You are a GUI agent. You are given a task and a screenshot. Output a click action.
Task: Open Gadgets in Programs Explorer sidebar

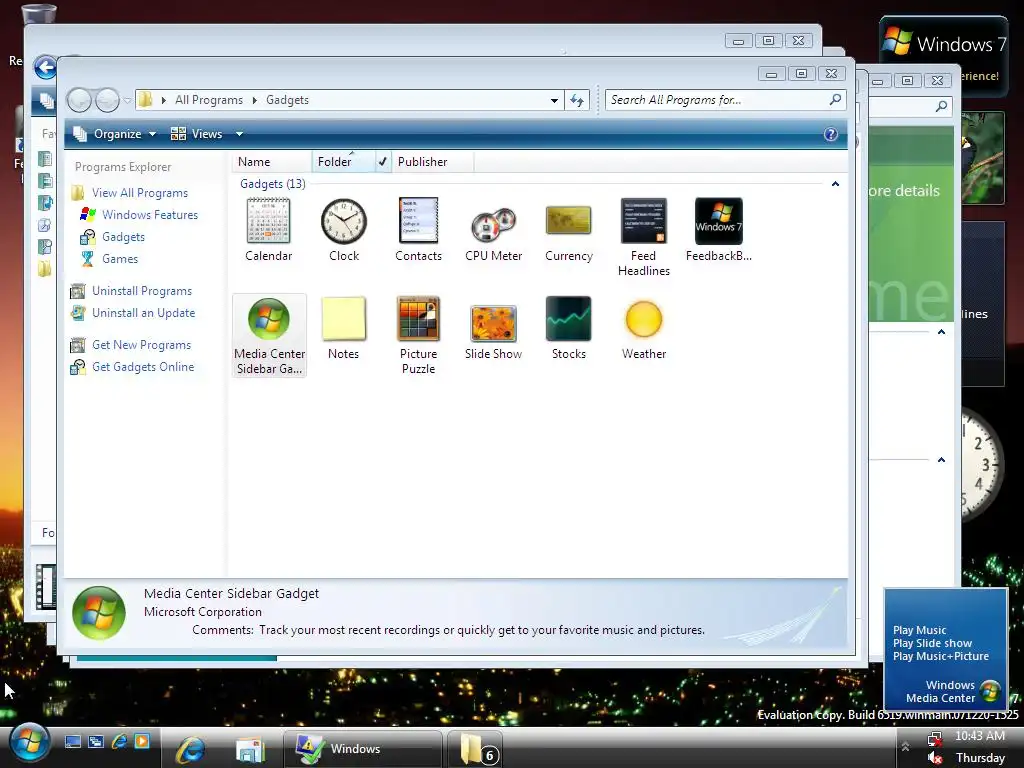pos(123,237)
